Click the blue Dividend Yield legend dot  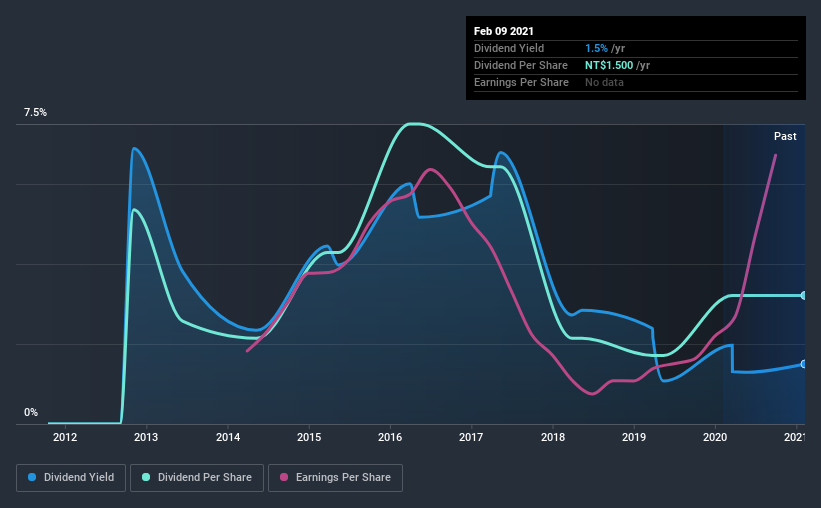(x=32, y=477)
